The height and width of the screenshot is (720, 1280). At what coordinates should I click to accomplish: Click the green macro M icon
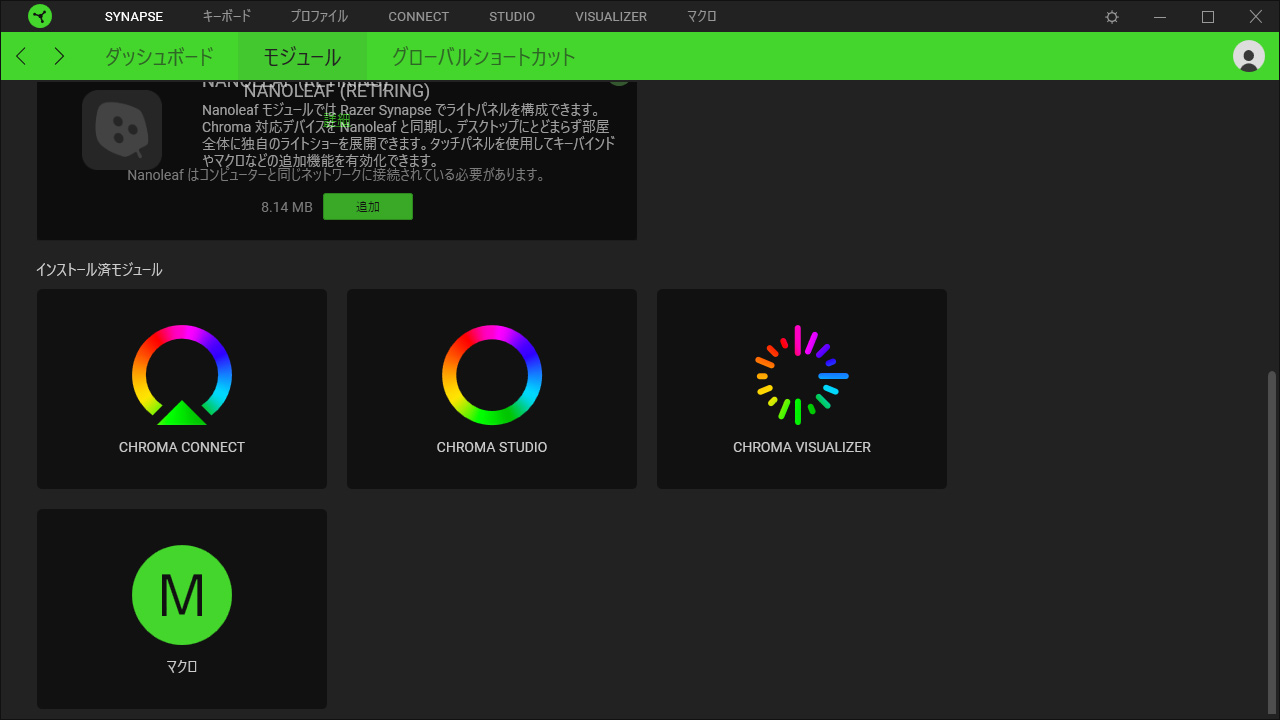coord(182,595)
